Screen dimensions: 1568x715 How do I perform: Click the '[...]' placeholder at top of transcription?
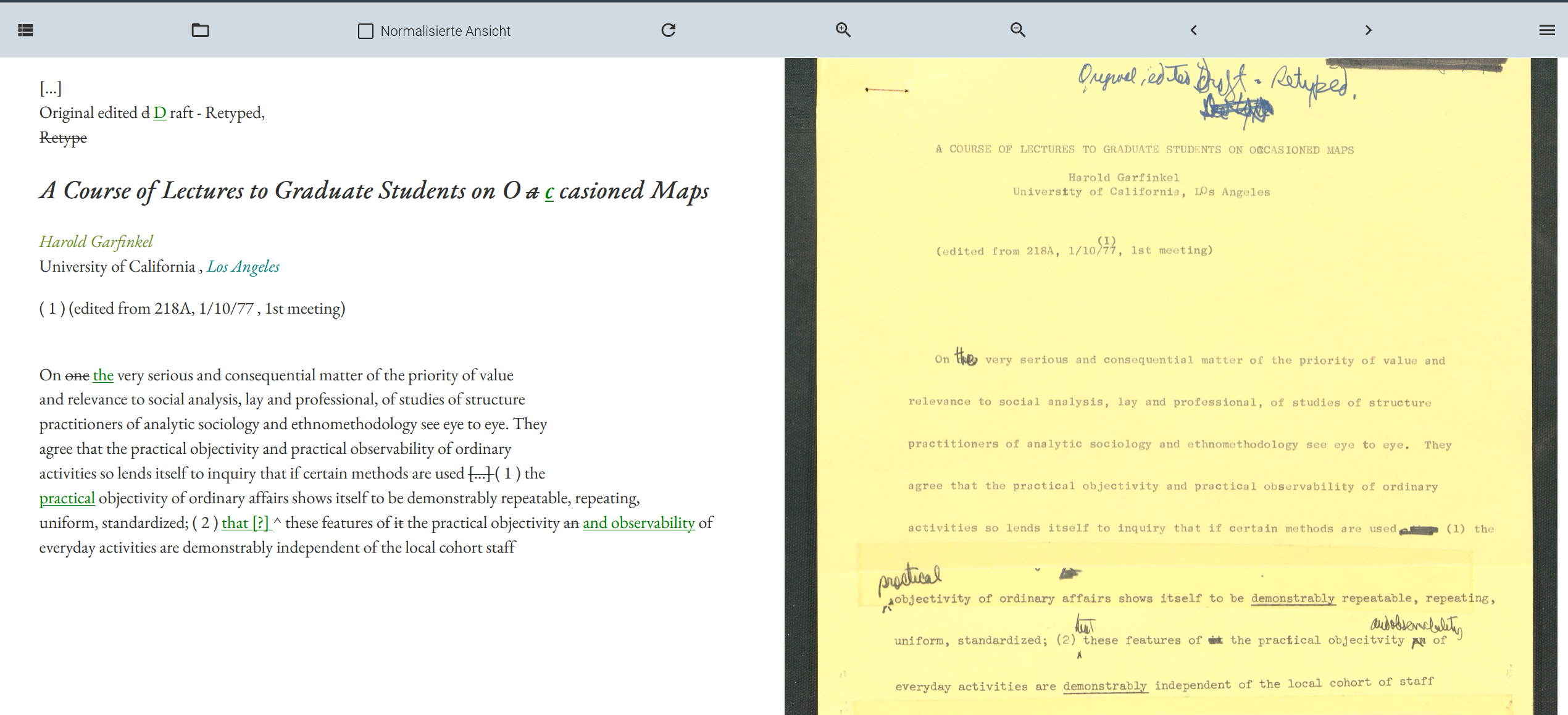[x=51, y=88]
